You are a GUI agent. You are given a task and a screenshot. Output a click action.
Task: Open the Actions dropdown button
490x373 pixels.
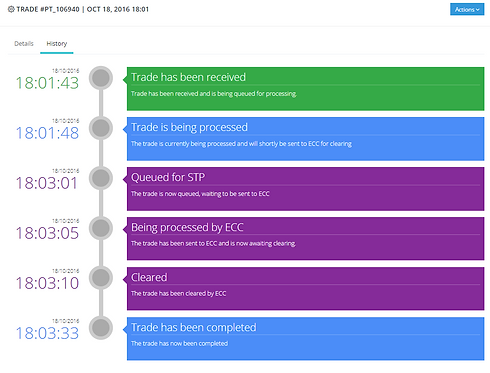[467, 9]
